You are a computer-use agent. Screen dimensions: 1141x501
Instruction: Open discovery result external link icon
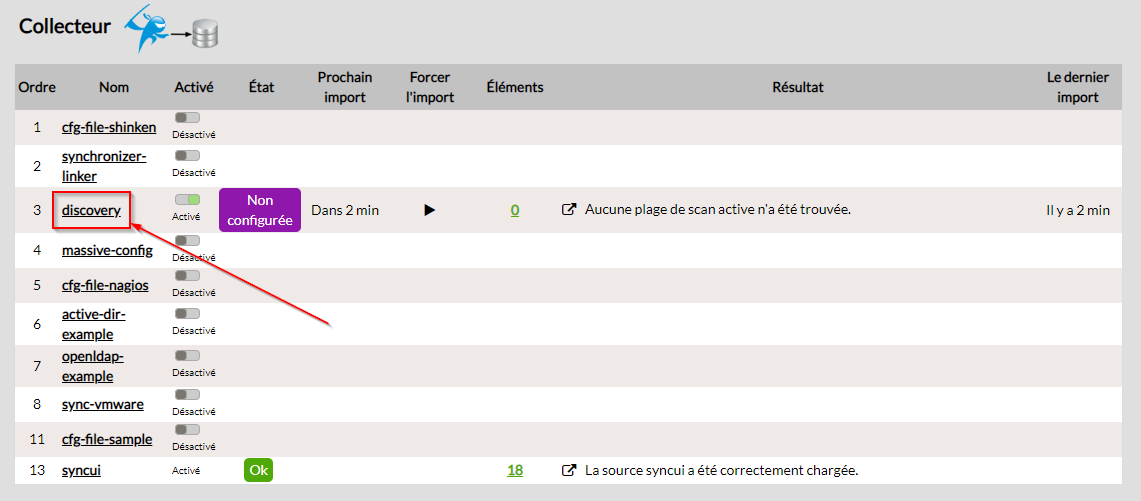coord(569,210)
